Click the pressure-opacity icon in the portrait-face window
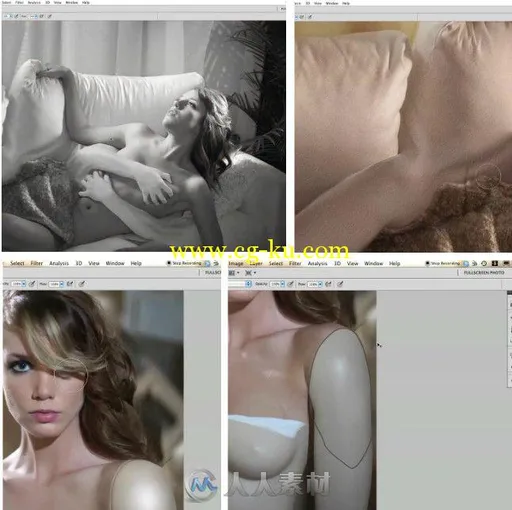 click(x=32, y=284)
